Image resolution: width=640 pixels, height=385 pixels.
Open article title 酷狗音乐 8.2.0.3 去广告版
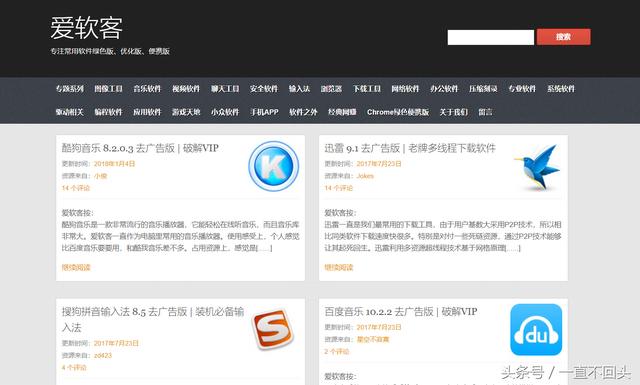140,148
